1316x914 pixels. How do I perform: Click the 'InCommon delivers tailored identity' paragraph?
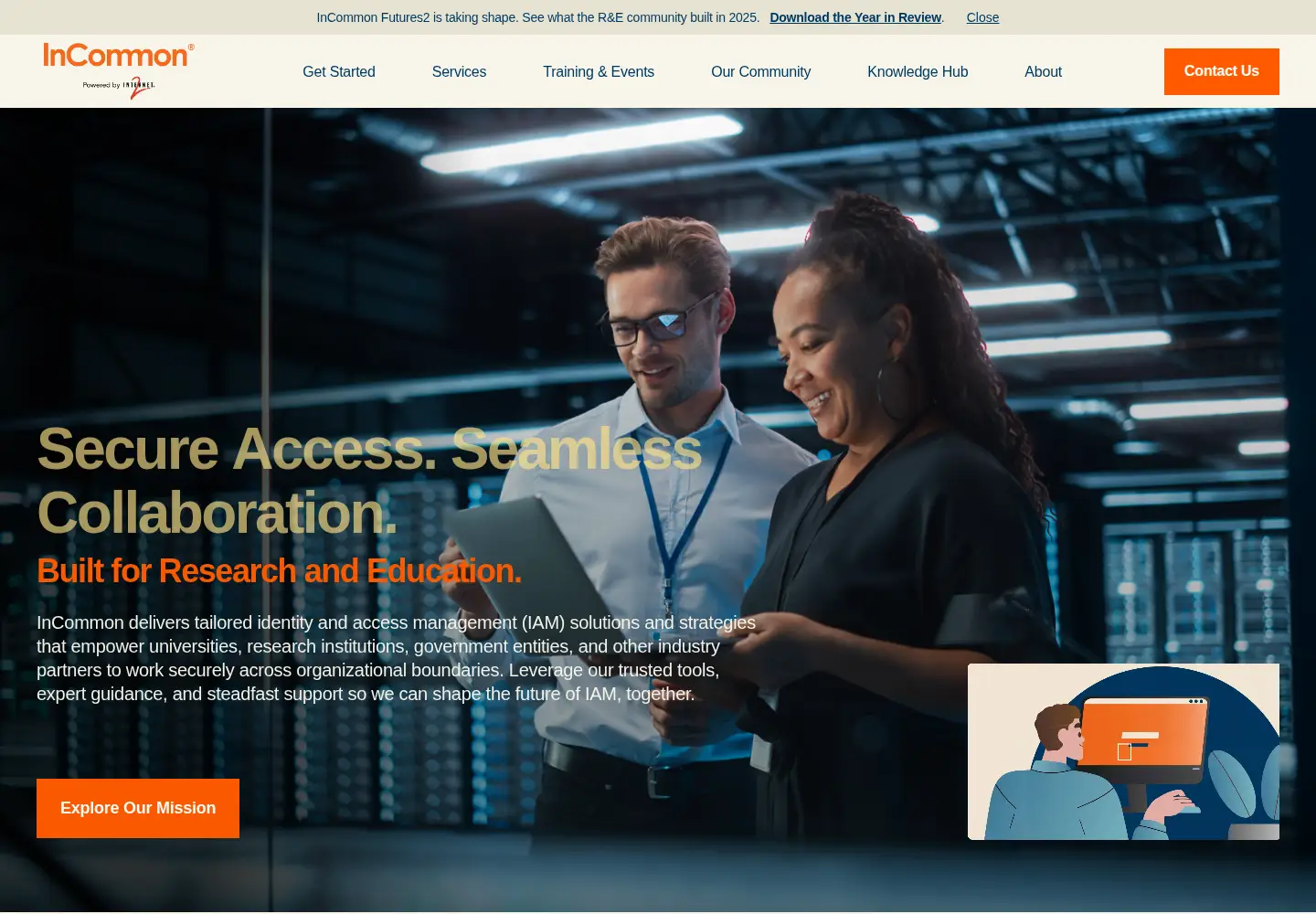pos(397,658)
